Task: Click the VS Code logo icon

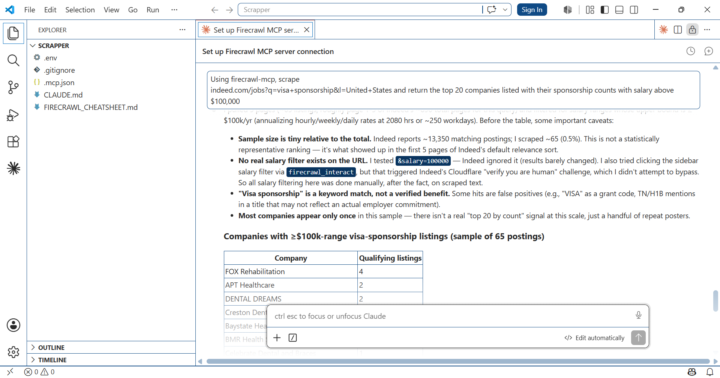Action: [10, 10]
